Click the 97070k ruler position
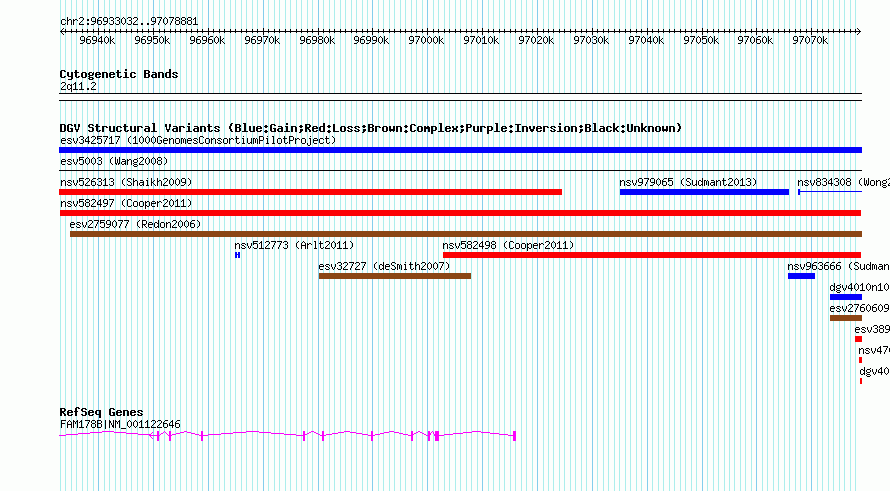Image resolution: width=890 pixels, height=491 pixels. [x=810, y=40]
